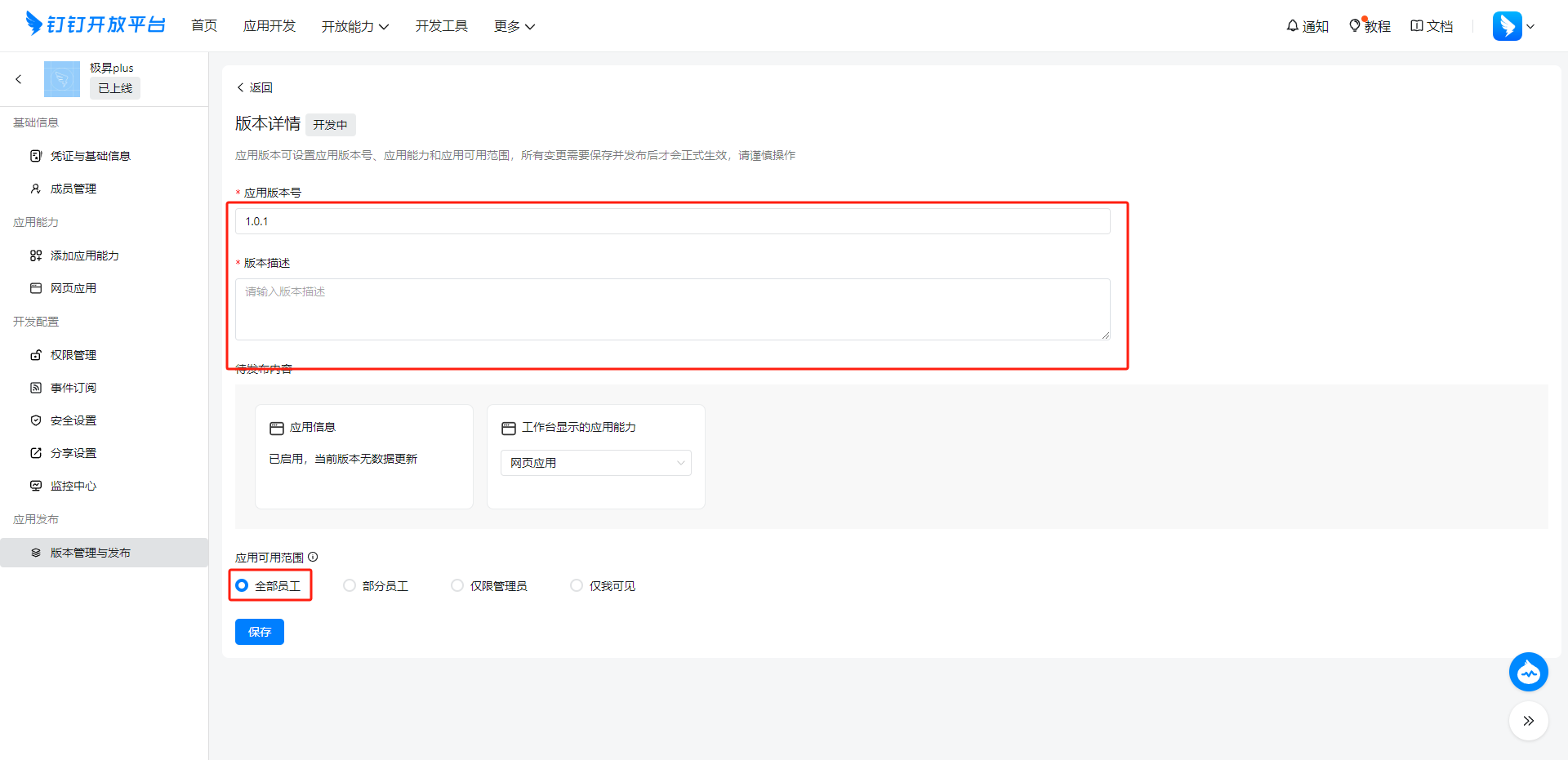Click the double-chevron expand button
The height and width of the screenshot is (760, 1568).
coord(1528,721)
